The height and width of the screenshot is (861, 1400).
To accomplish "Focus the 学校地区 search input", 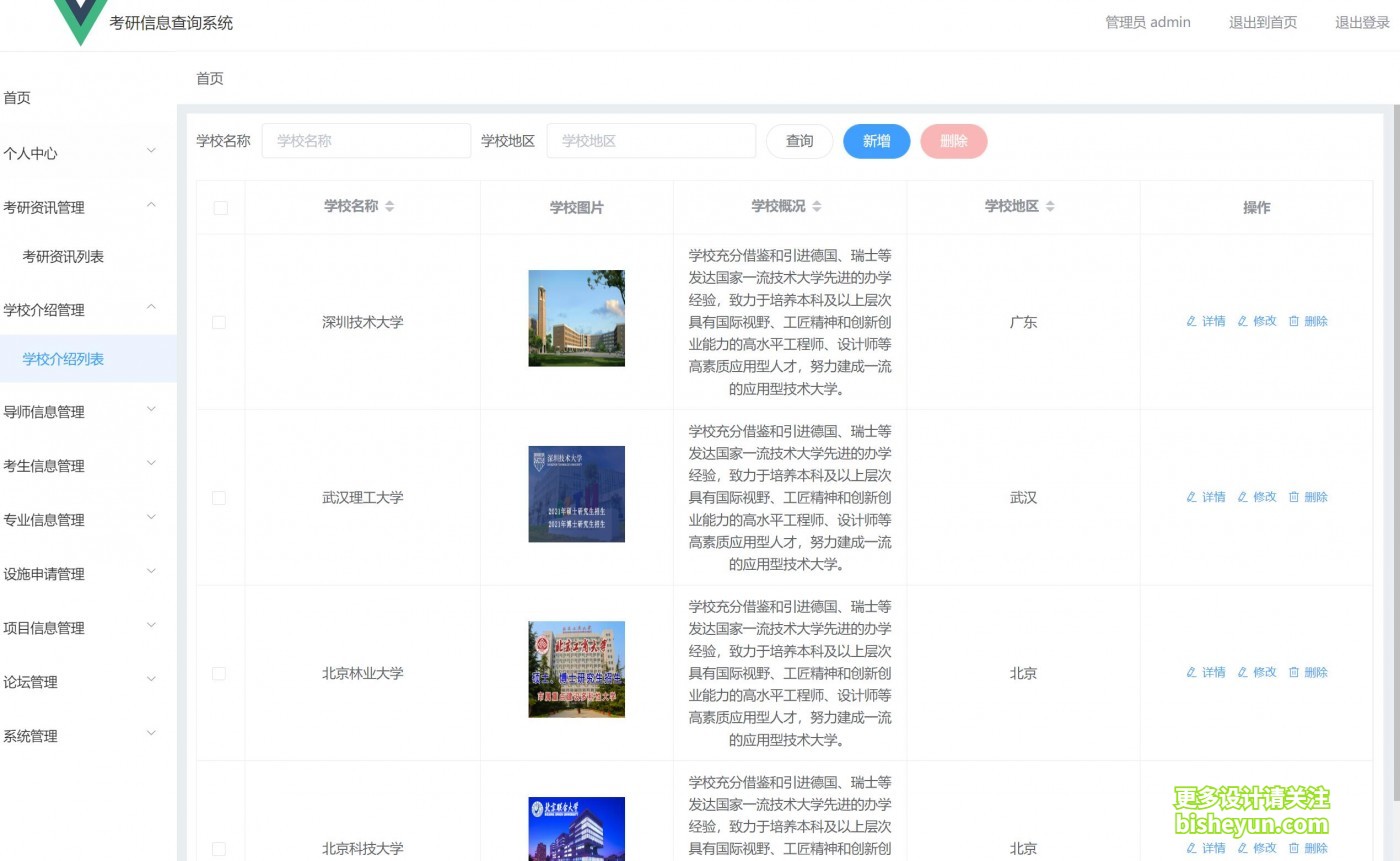I will [x=651, y=141].
